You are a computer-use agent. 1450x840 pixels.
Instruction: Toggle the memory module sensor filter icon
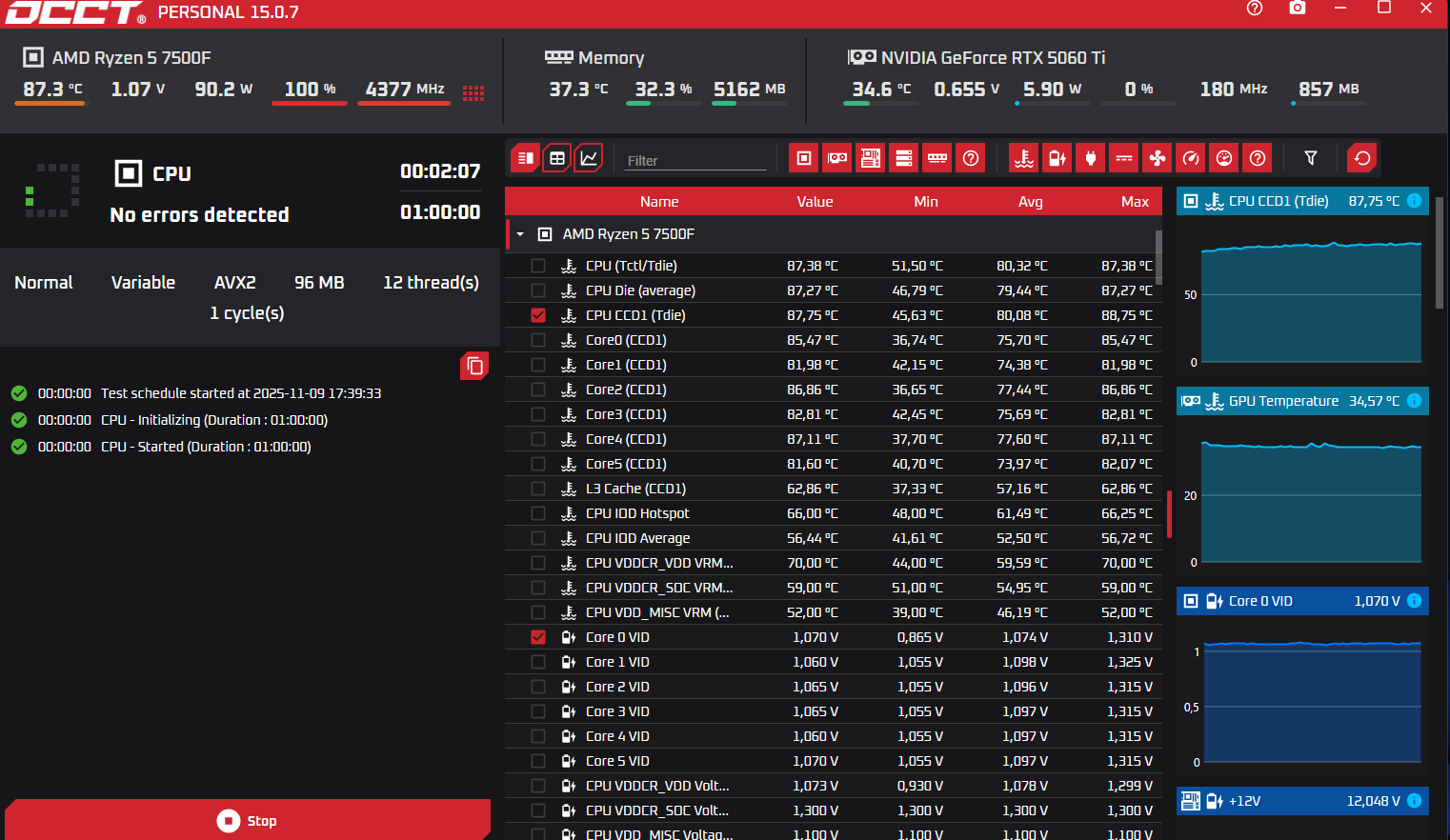point(937,158)
